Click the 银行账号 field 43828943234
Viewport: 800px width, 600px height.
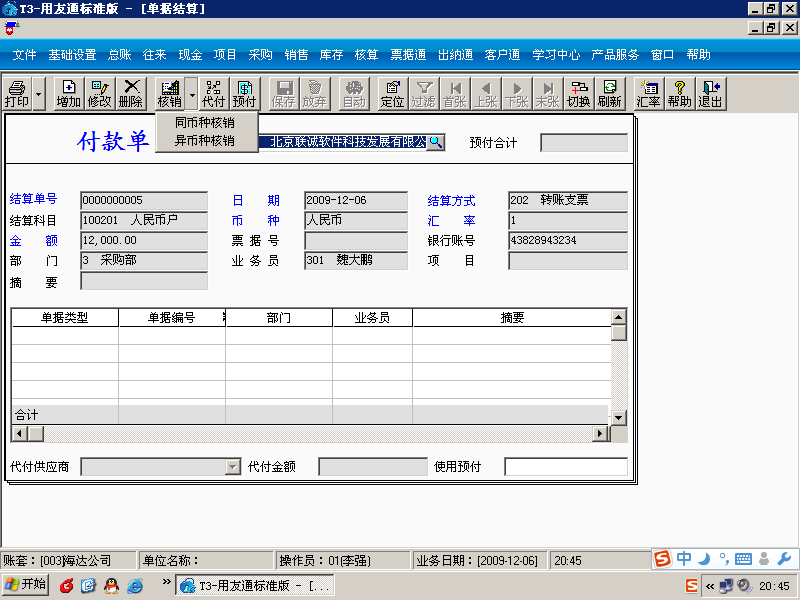click(568, 241)
